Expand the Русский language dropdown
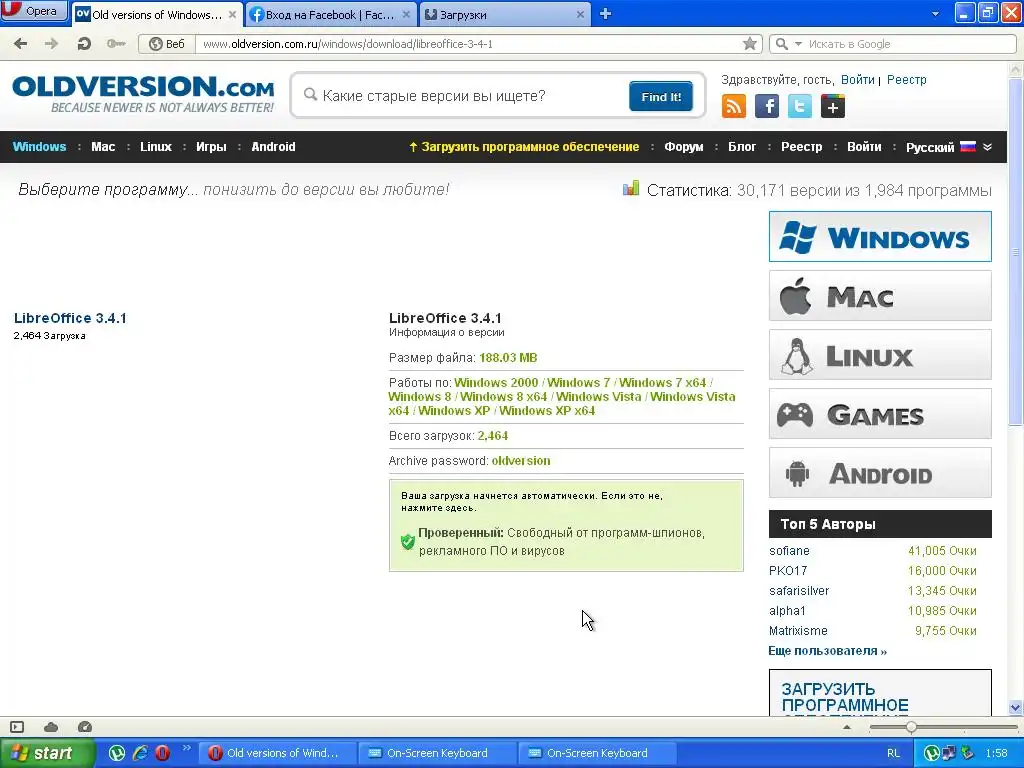 coord(987,147)
